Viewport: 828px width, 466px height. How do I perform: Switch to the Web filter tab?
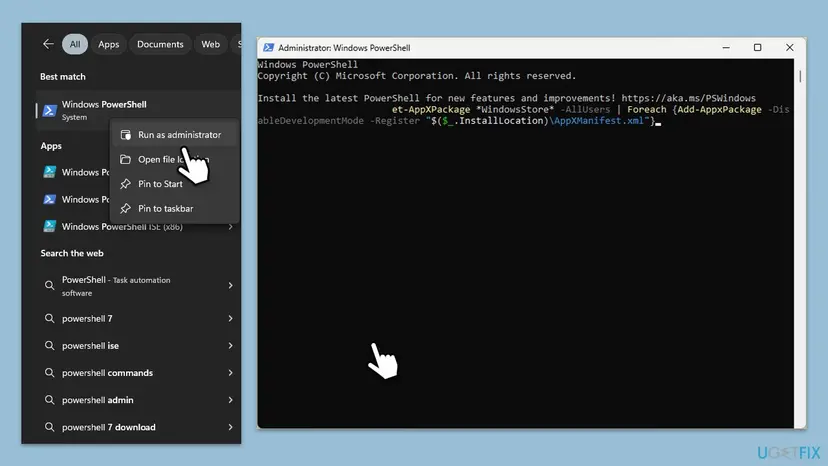pos(210,44)
